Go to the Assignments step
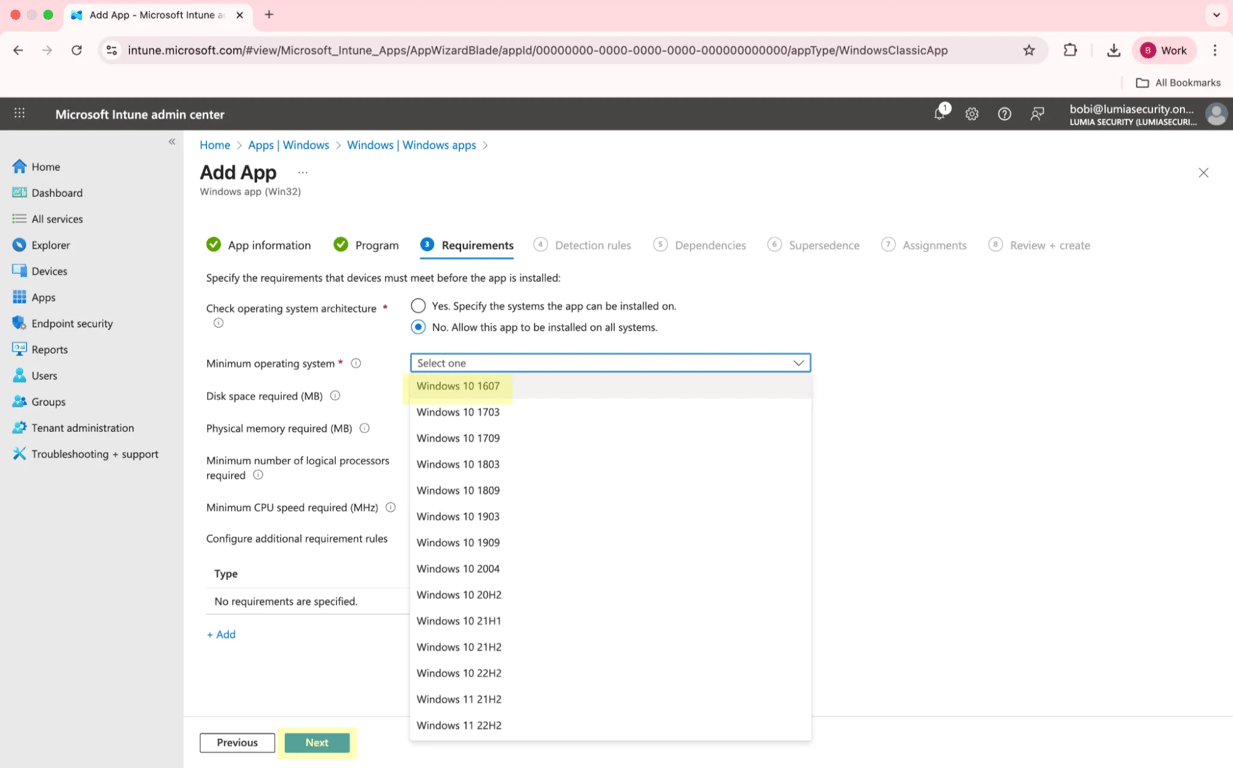Image resolution: width=1233 pixels, height=768 pixels. 924,245
